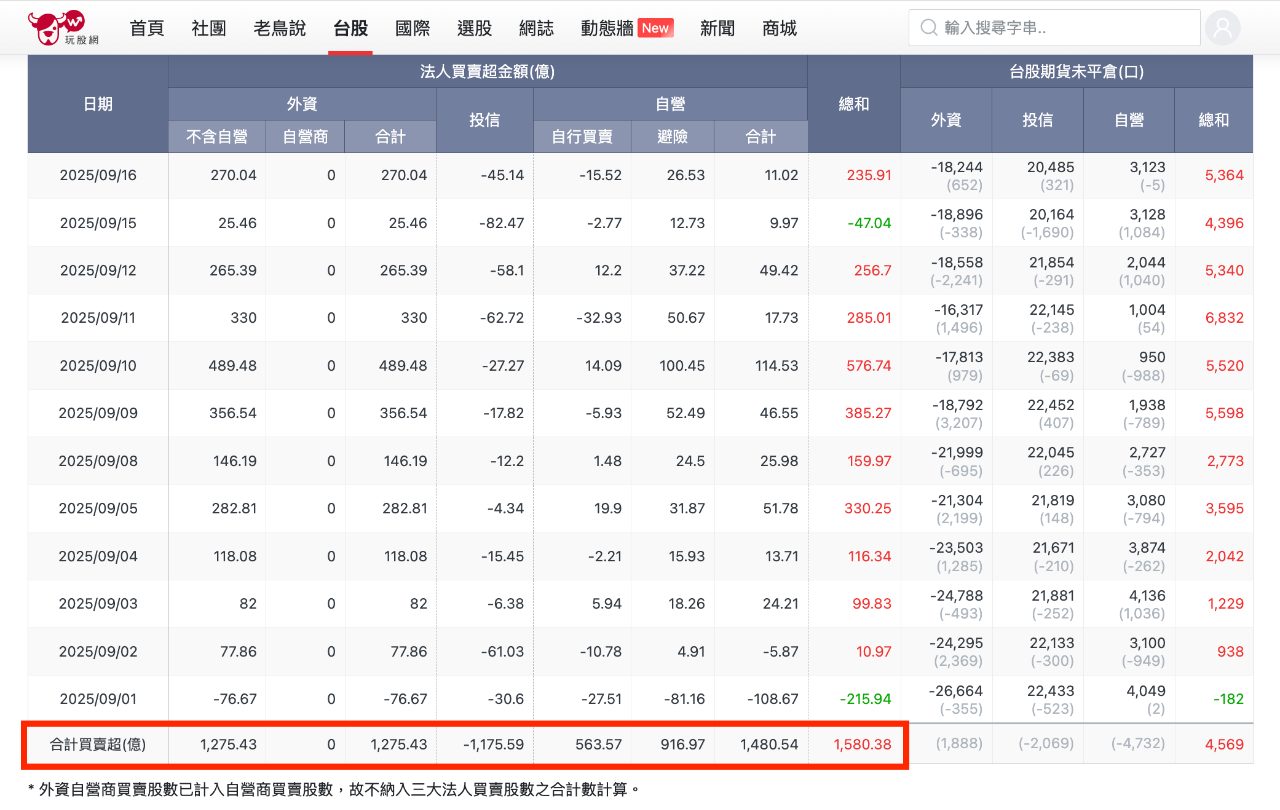Screen dimensions: 1280x810
Task: Open the 國際 menu item
Action: [x=413, y=28]
